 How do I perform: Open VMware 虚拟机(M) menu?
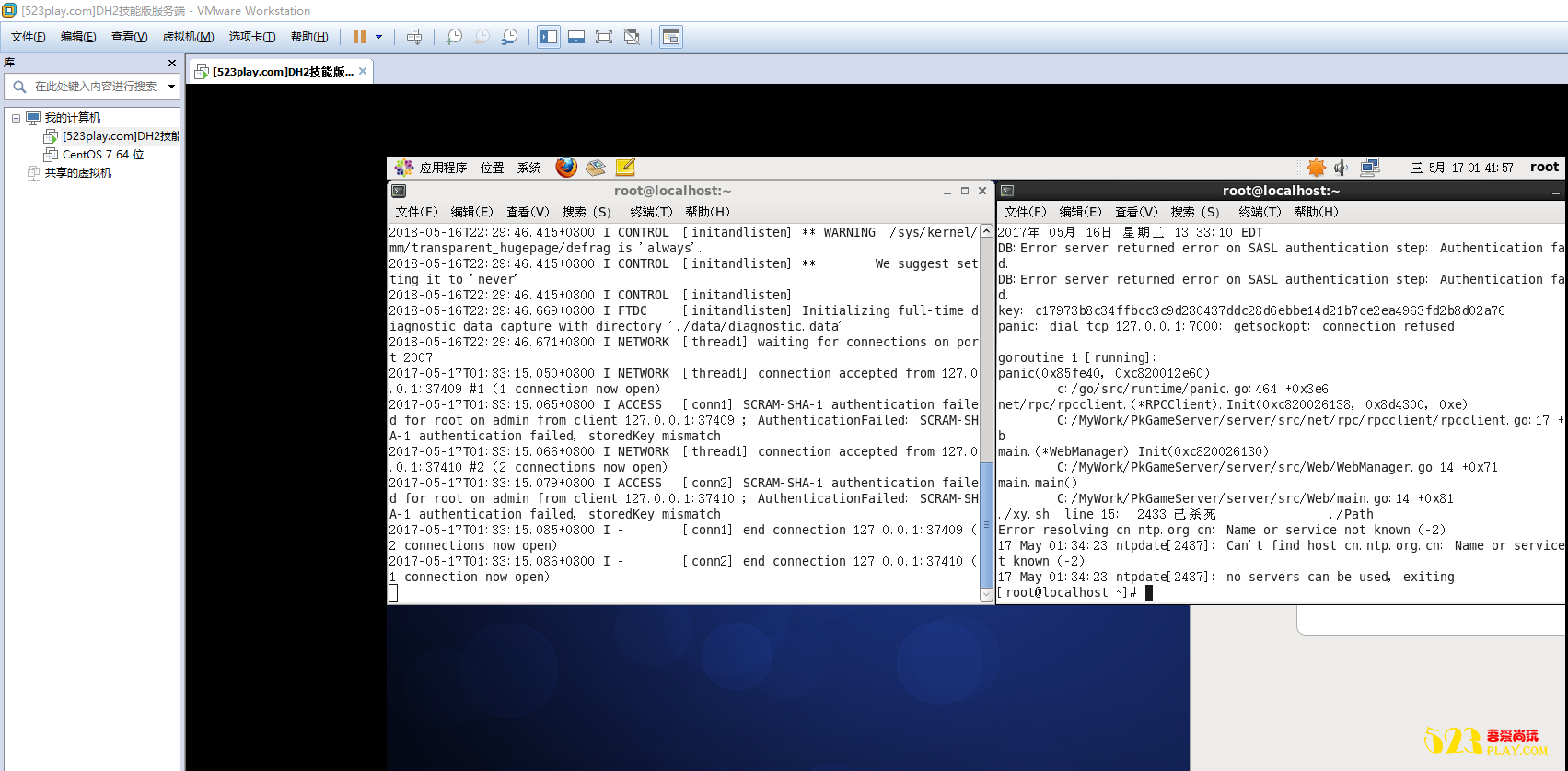(x=188, y=37)
